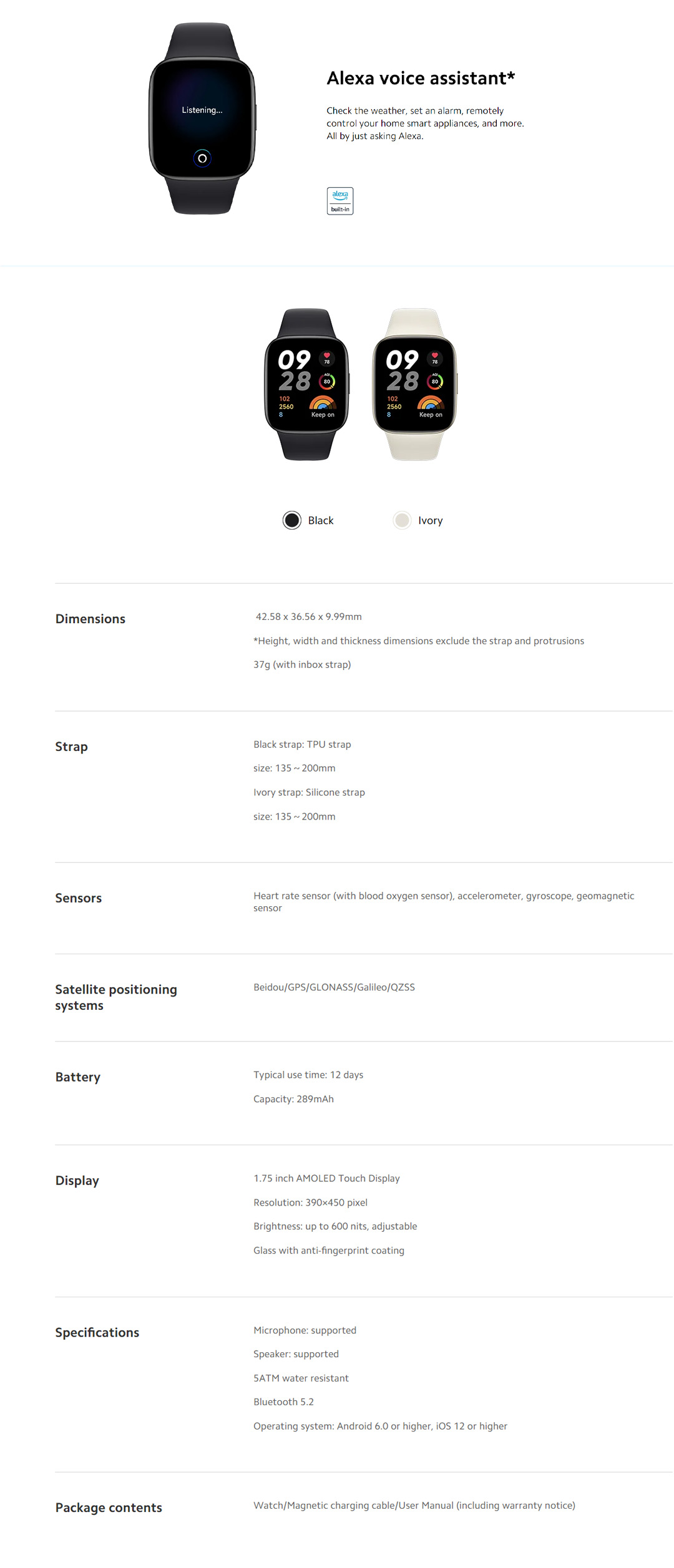674x1568 pixels.
Task: Select the Black color swatch
Action: coord(292,520)
